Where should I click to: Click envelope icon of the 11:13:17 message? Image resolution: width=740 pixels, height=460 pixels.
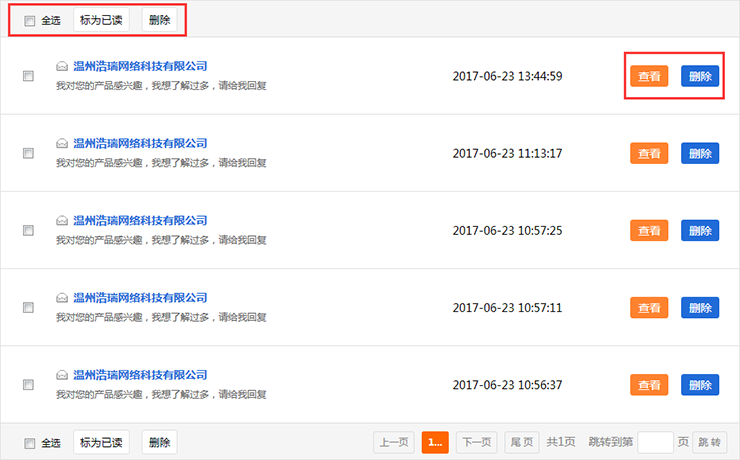(62, 143)
